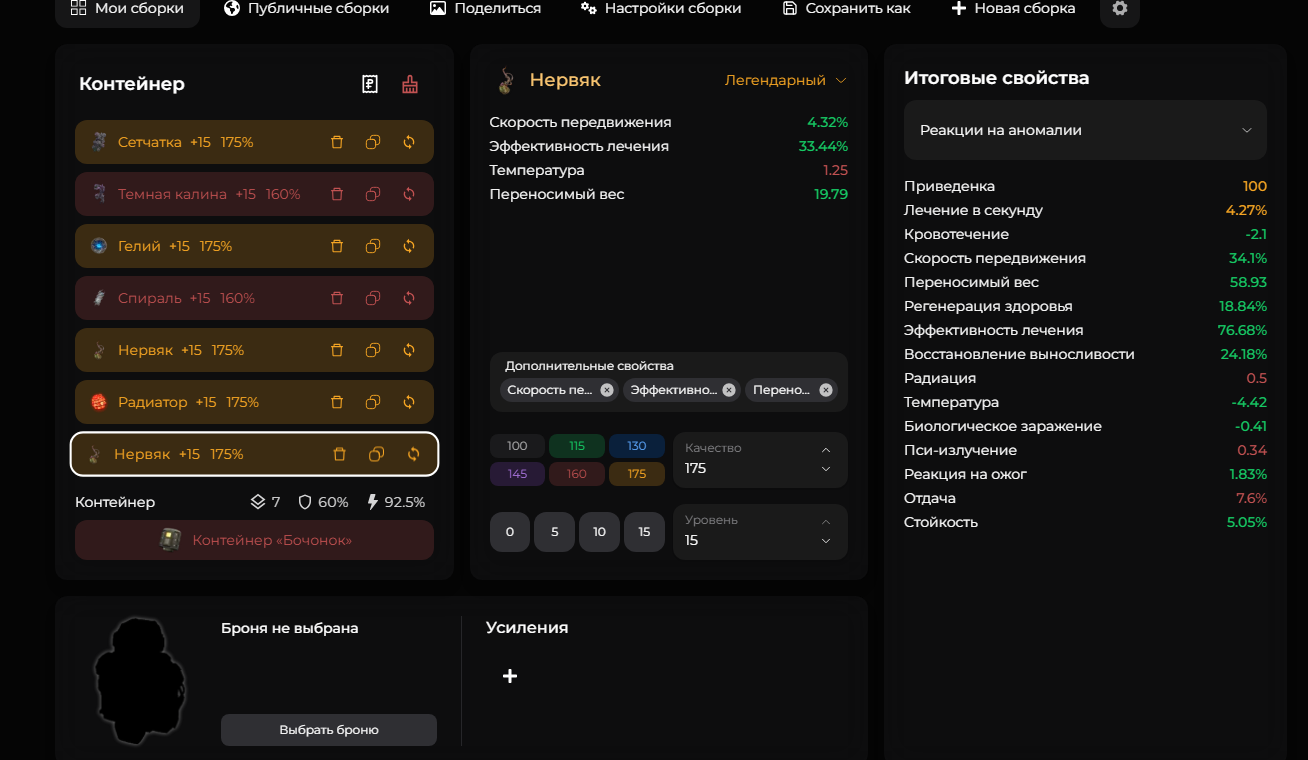Add an enhancement with the plus under Усиления
Screen dimensions: 1308x760
[510, 676]
